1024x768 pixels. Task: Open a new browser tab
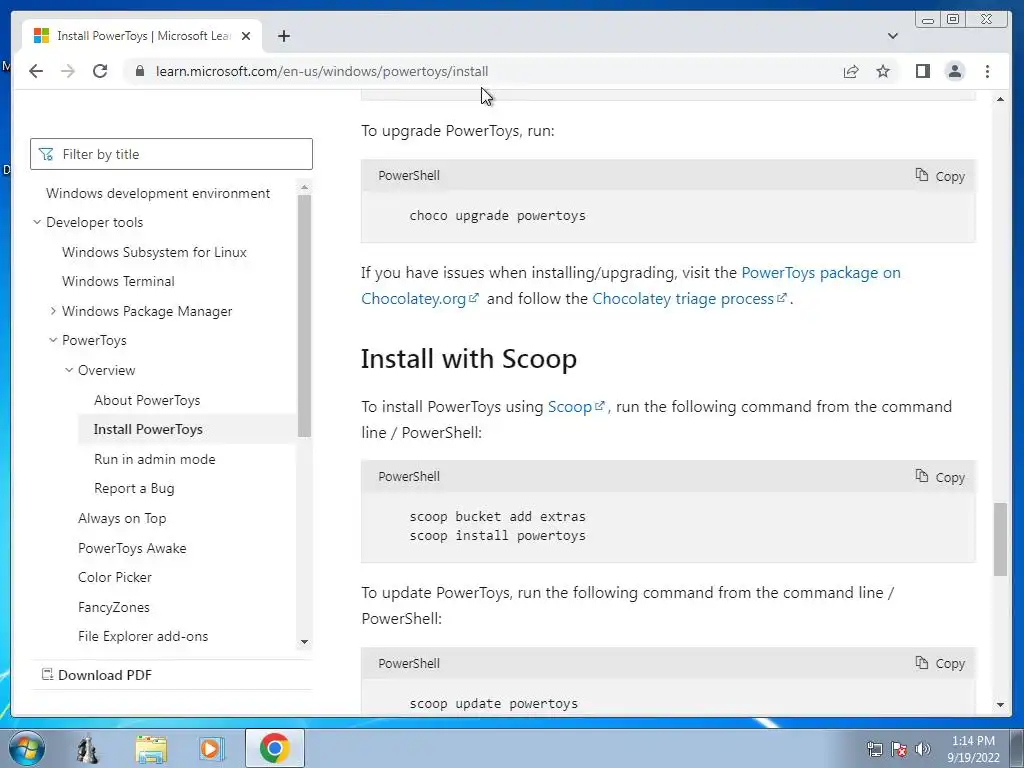point(283,36)
